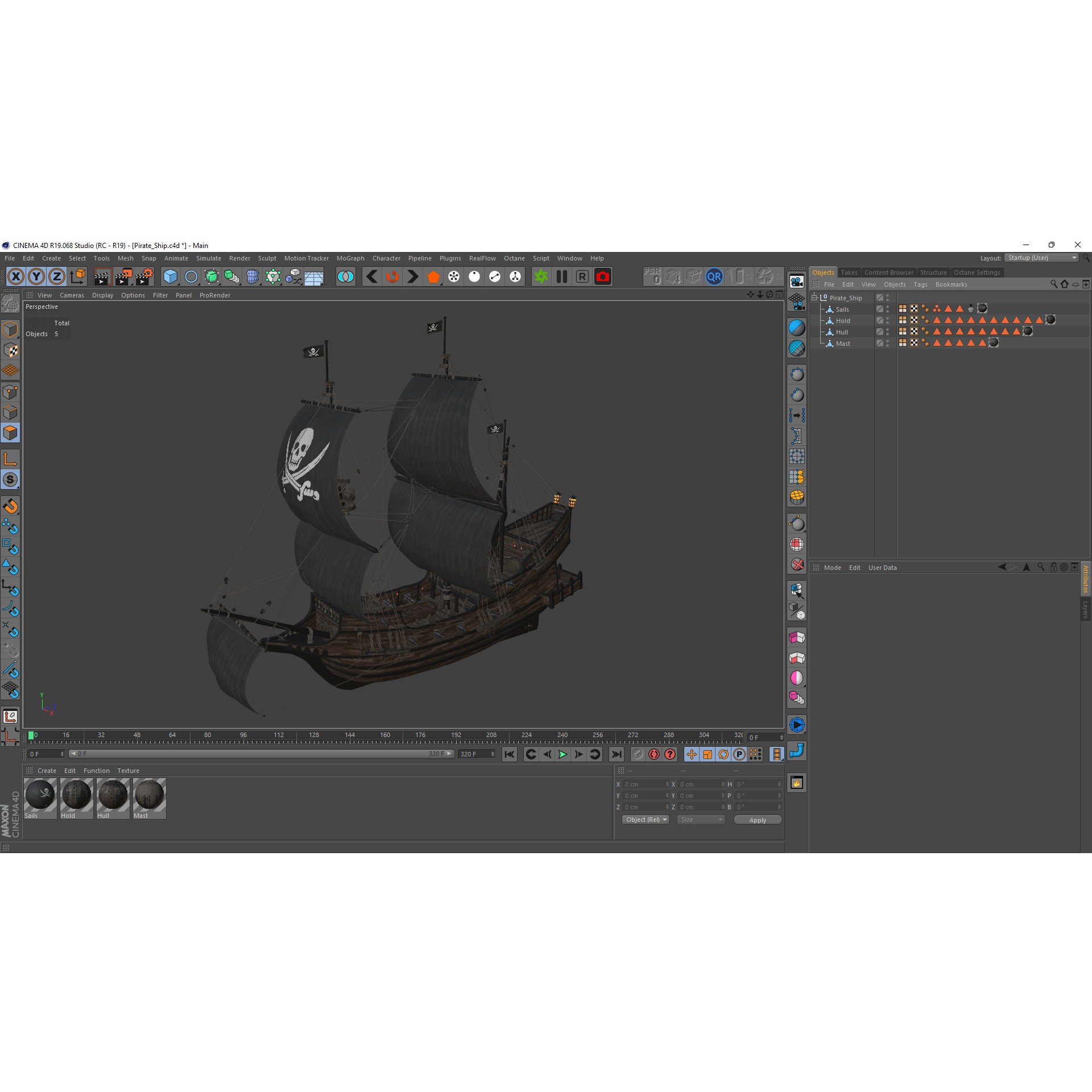This screenshot has height=1092, width=1092.
Task: Toggle X-axis lock button in toolbar
Action: point(15,276)
